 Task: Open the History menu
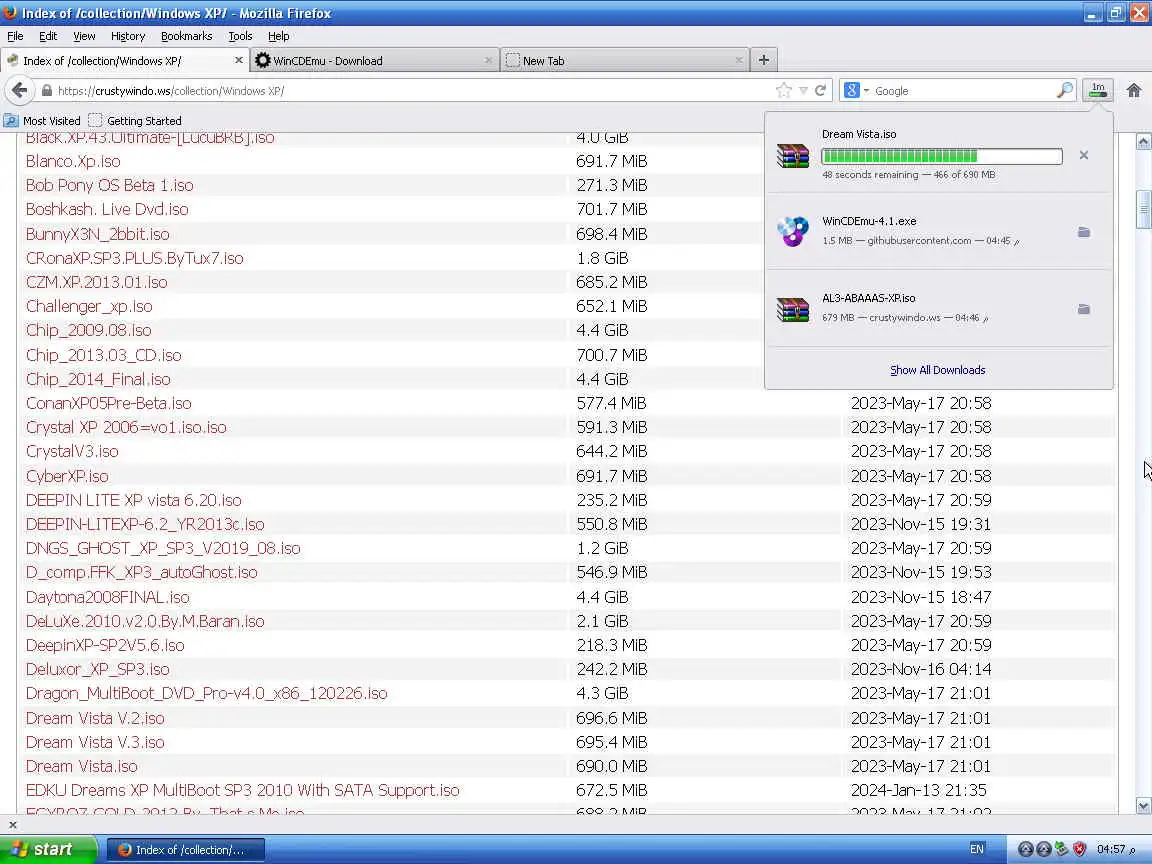128,36
